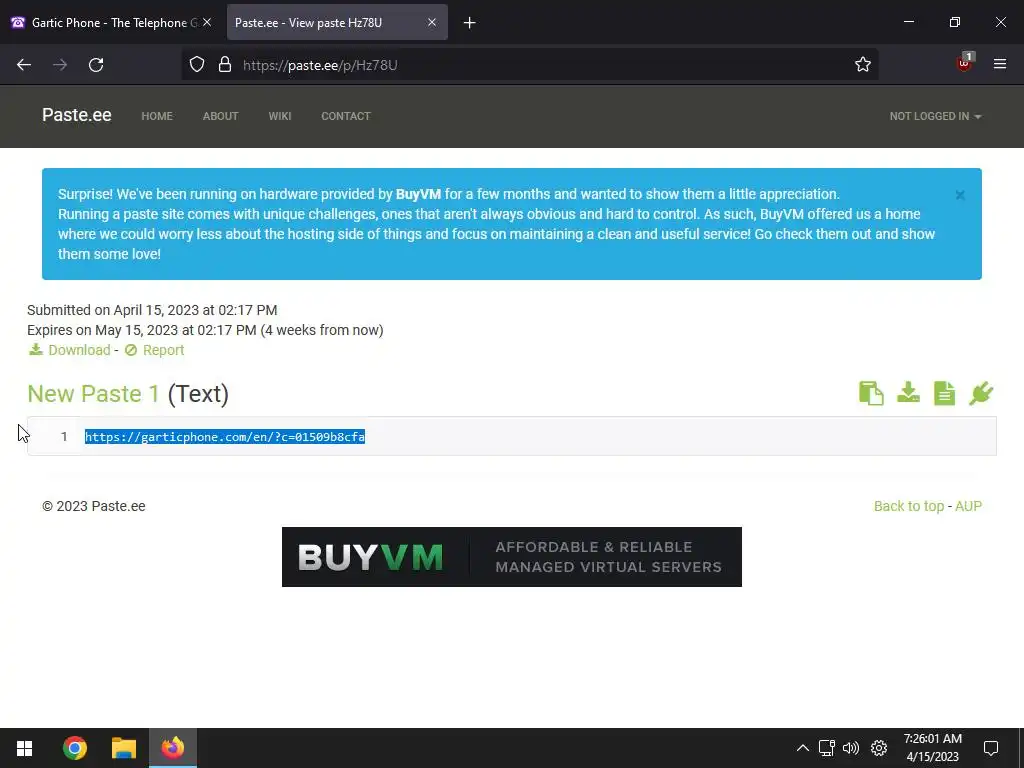This screenshot has height=768, width=1024.
Task: Go back with browser back arrow
Action: [x=24, y=65]
